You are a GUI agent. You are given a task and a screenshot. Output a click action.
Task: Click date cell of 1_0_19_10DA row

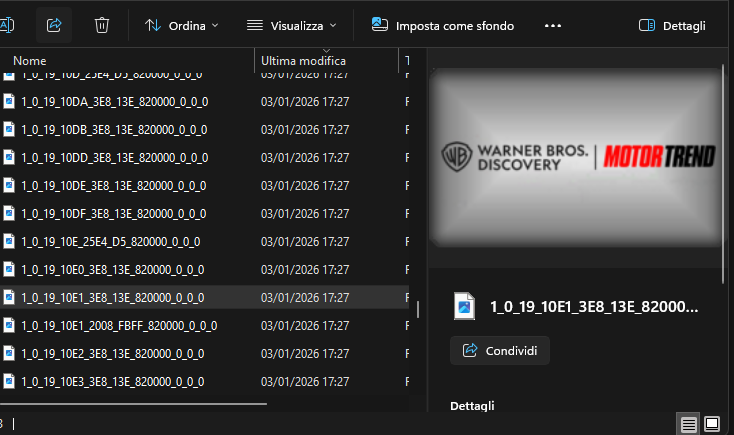click(305, 102)
